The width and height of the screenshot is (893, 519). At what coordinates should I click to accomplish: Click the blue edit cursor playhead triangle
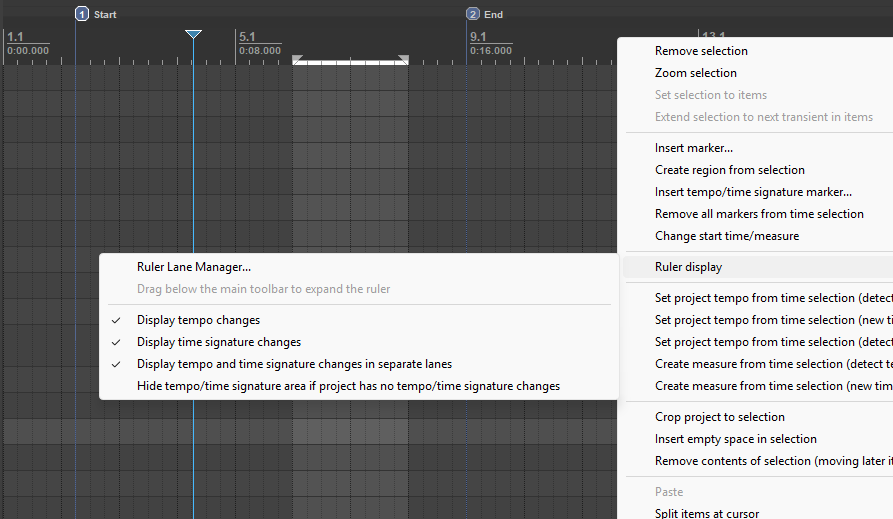(193, 35)
